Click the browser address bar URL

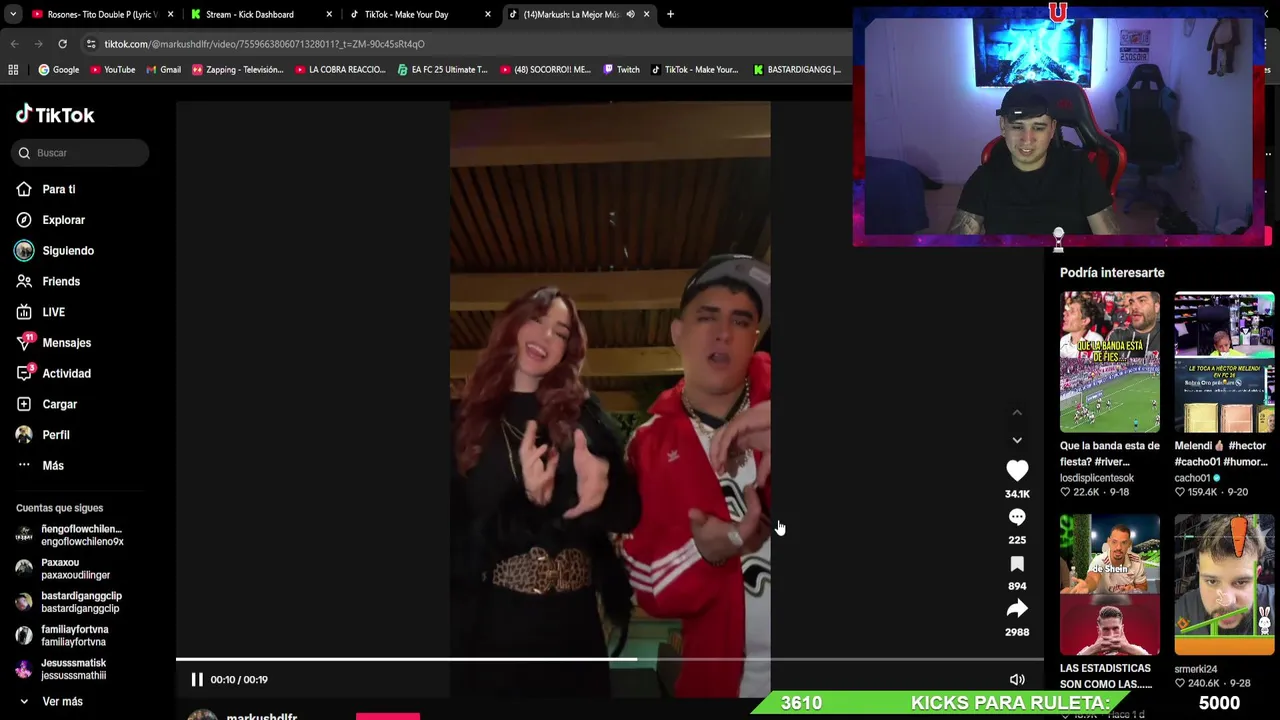coord(265,44)
